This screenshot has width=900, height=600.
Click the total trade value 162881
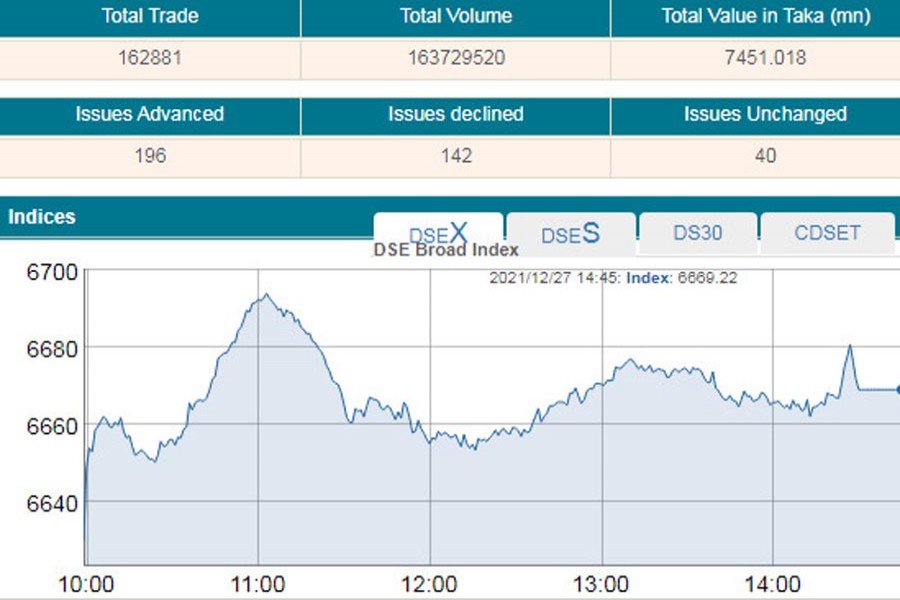pyautogui.click(x=150, y=58)
